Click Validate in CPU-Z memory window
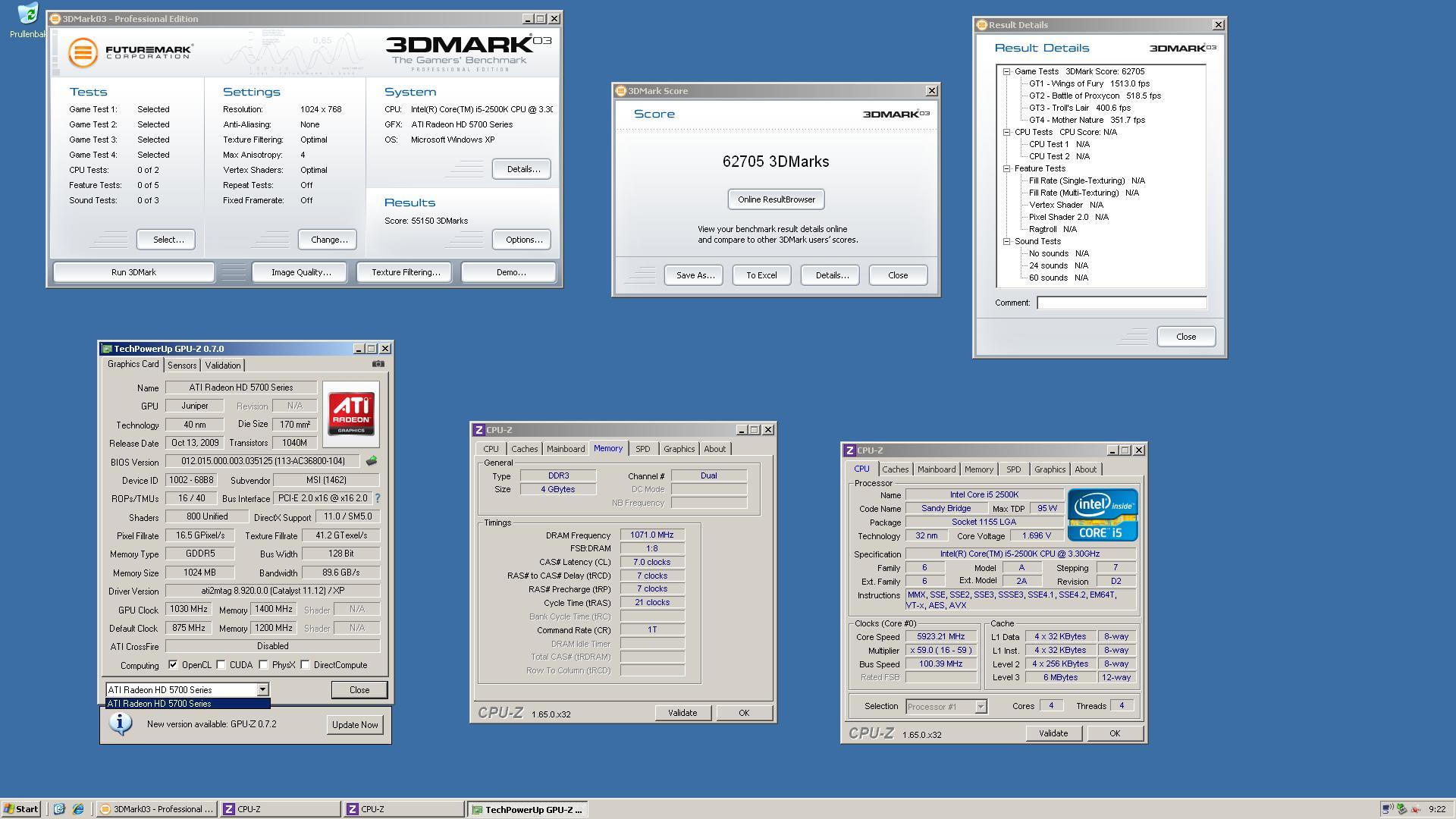The image size is (1456, 819). point(682,713)
